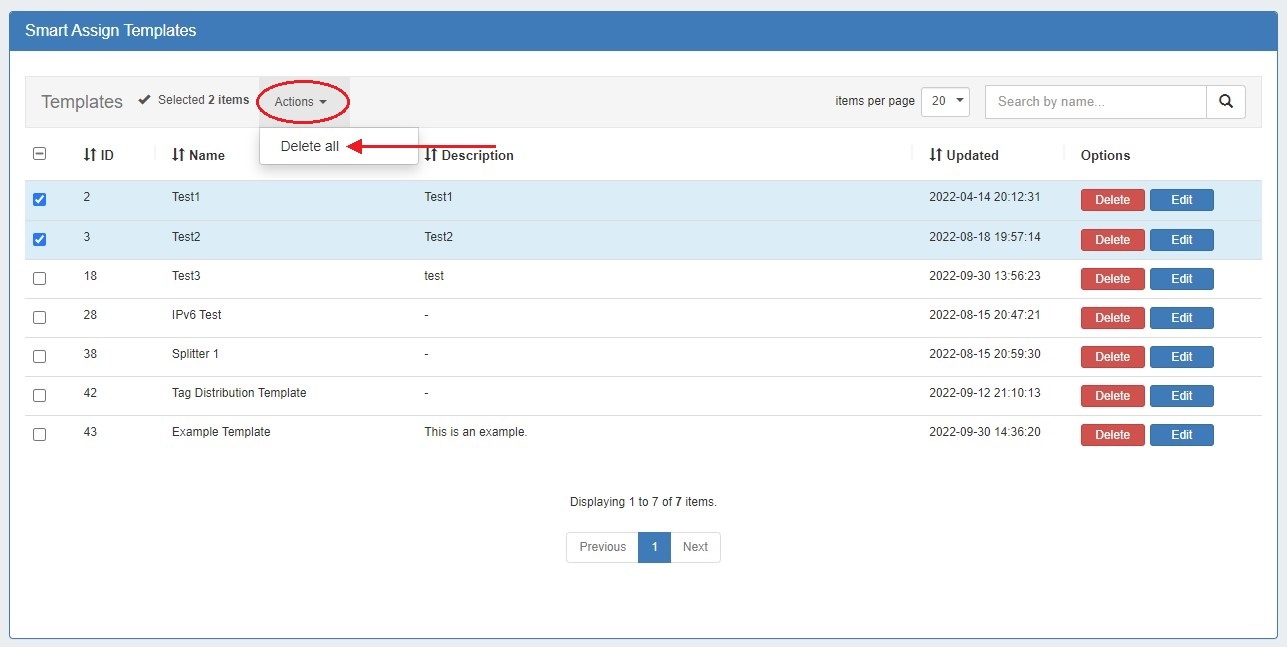The image size is (1287, 647).
Task: Go to page 1 in pagination
Action: point(654,547)
